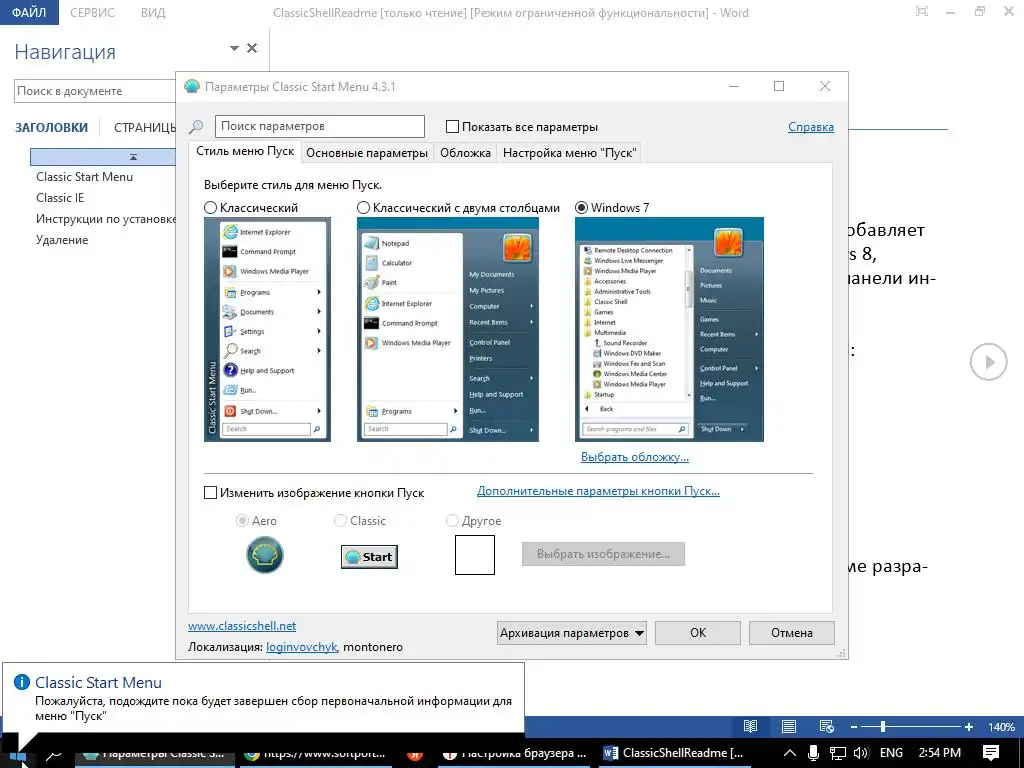
Task: Switch to Print Layout view in status bar
Action: 789,726
